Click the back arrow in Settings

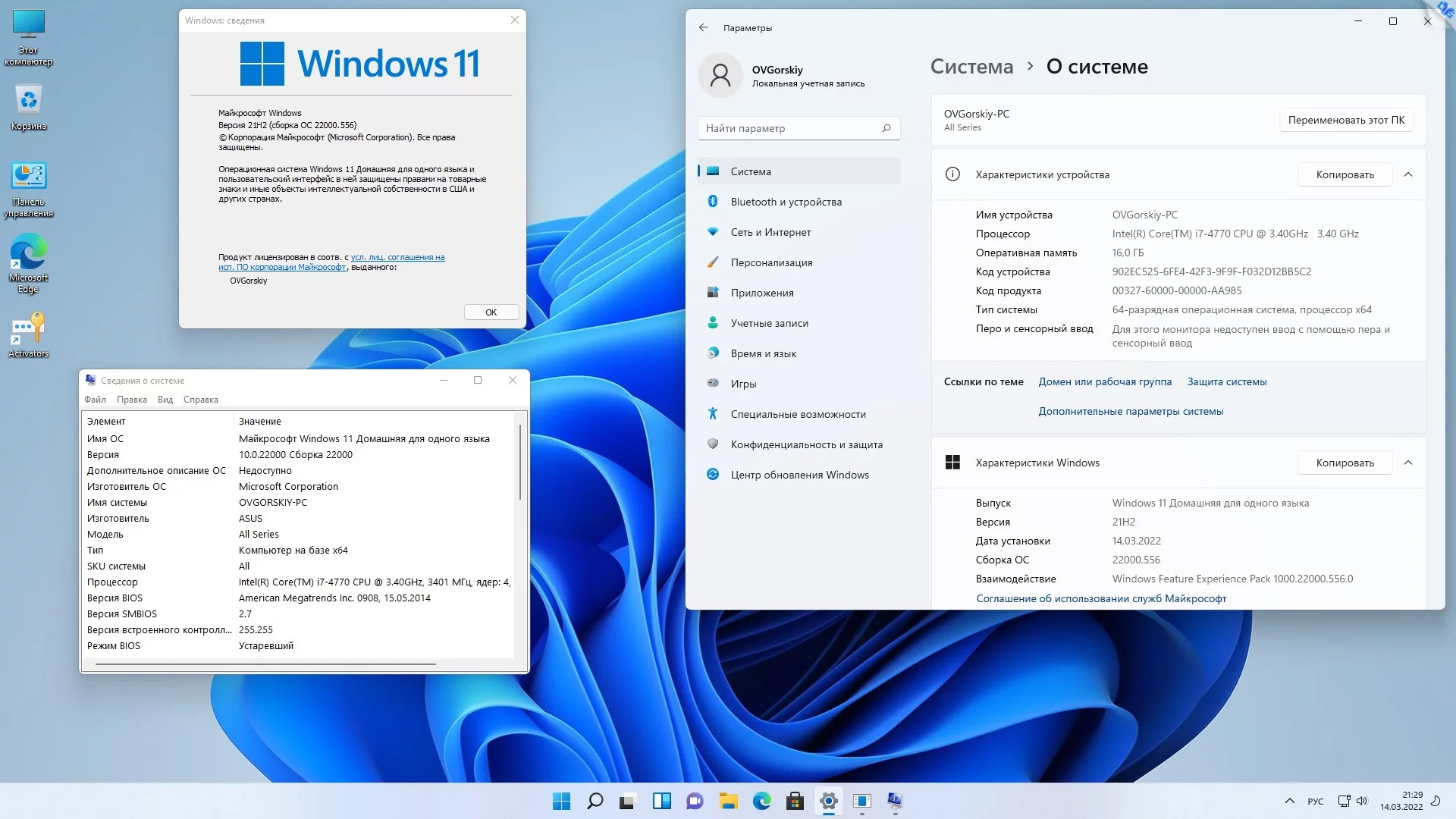click(x=703, y=27)
